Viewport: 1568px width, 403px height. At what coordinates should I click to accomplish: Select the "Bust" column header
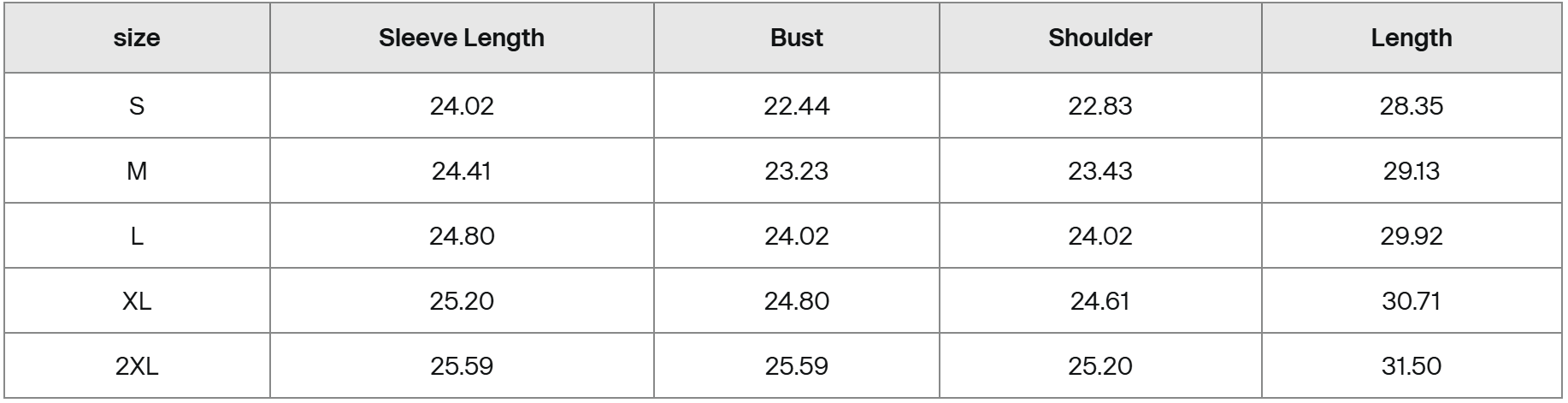(x=796, y=39)
